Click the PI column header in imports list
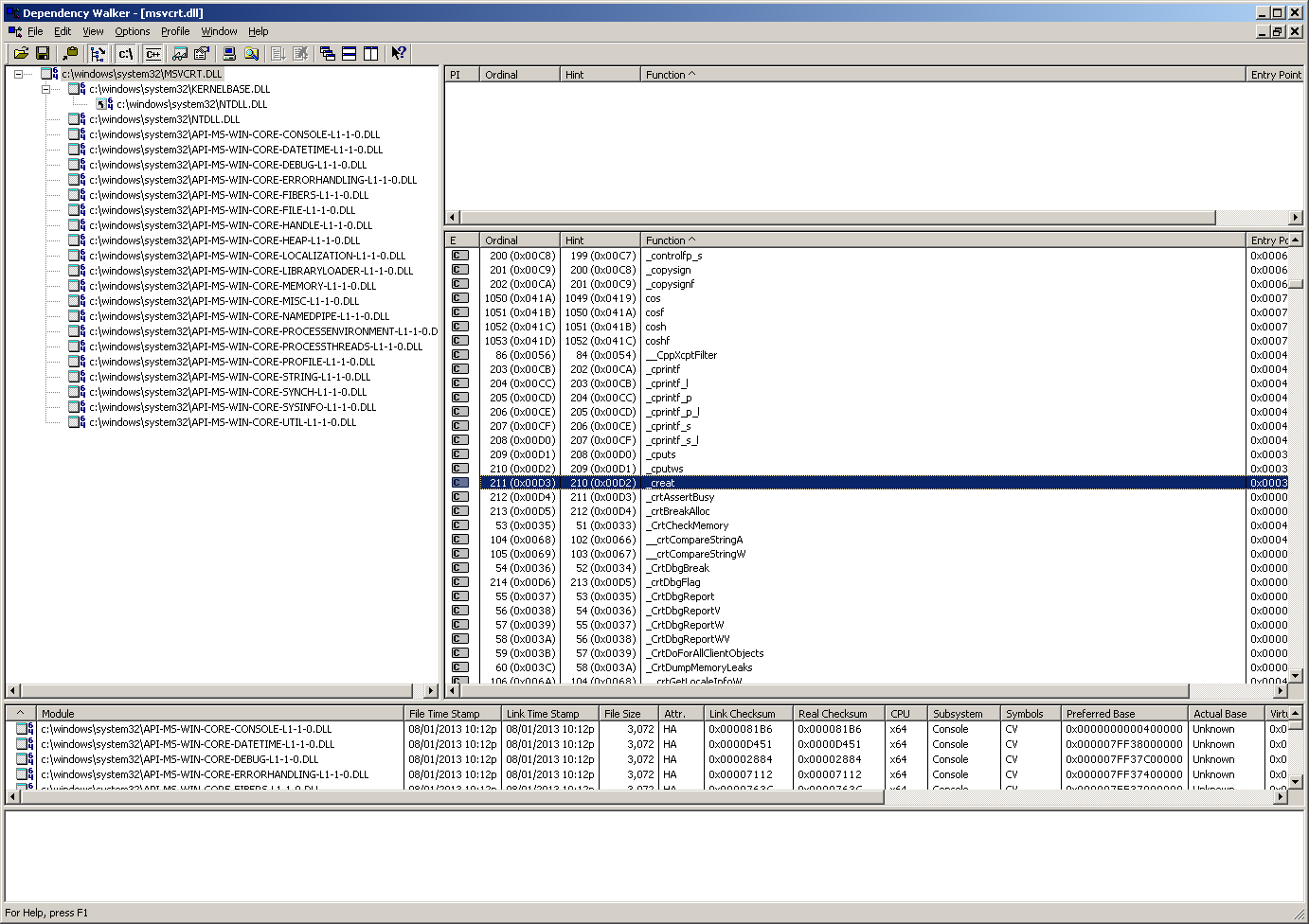This screenshot has height=924, width=1309. (462, 75)
